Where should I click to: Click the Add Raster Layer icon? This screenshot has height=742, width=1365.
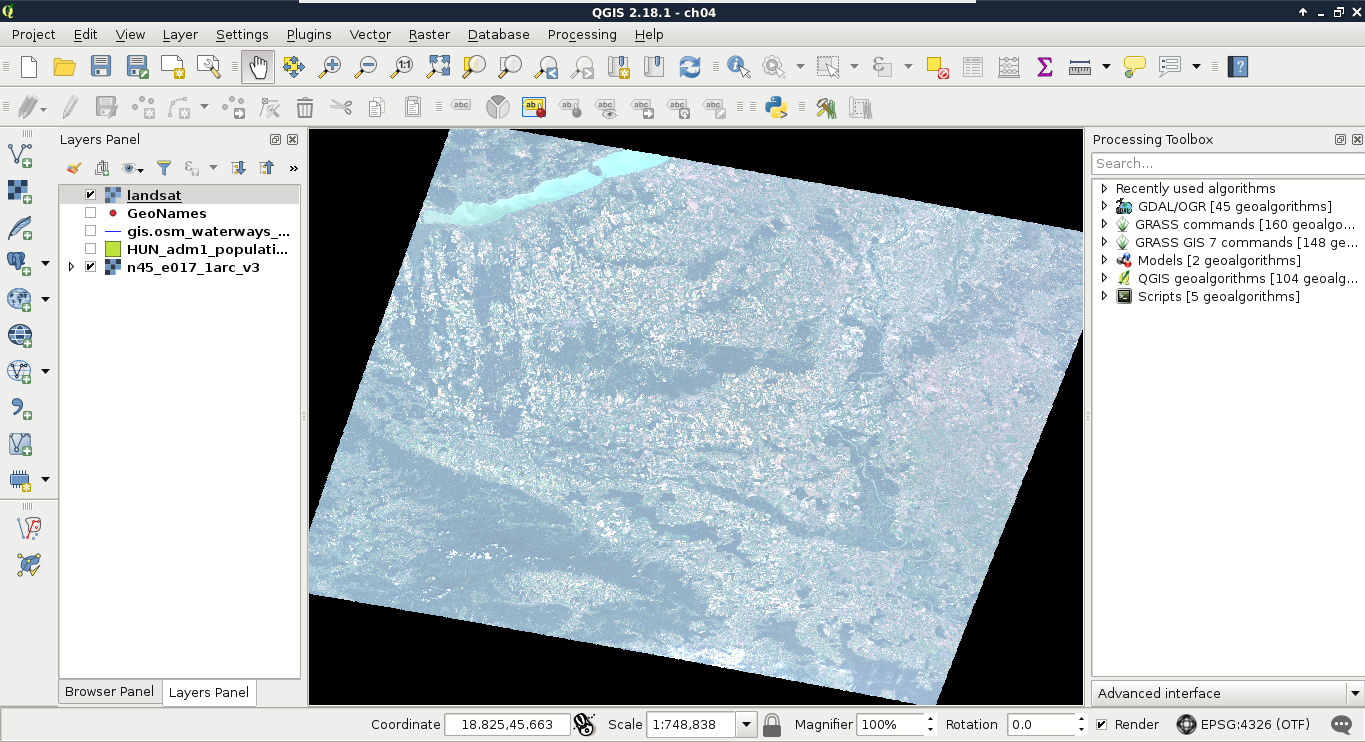tap(19, 190)
